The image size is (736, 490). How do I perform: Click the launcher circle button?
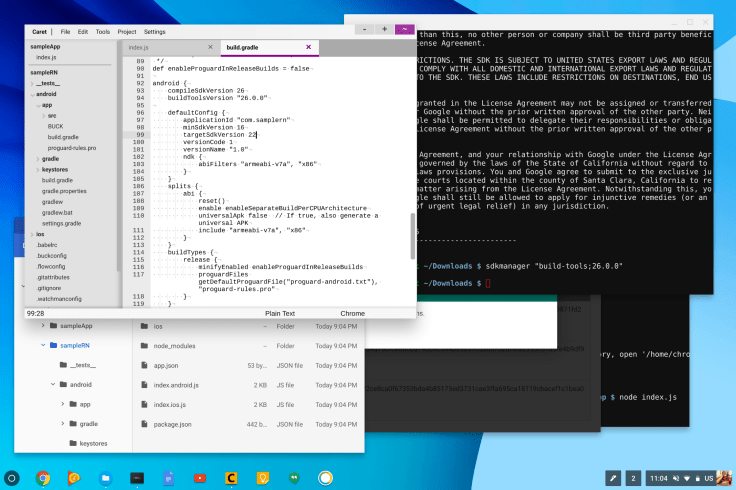(x=13, y=478)
